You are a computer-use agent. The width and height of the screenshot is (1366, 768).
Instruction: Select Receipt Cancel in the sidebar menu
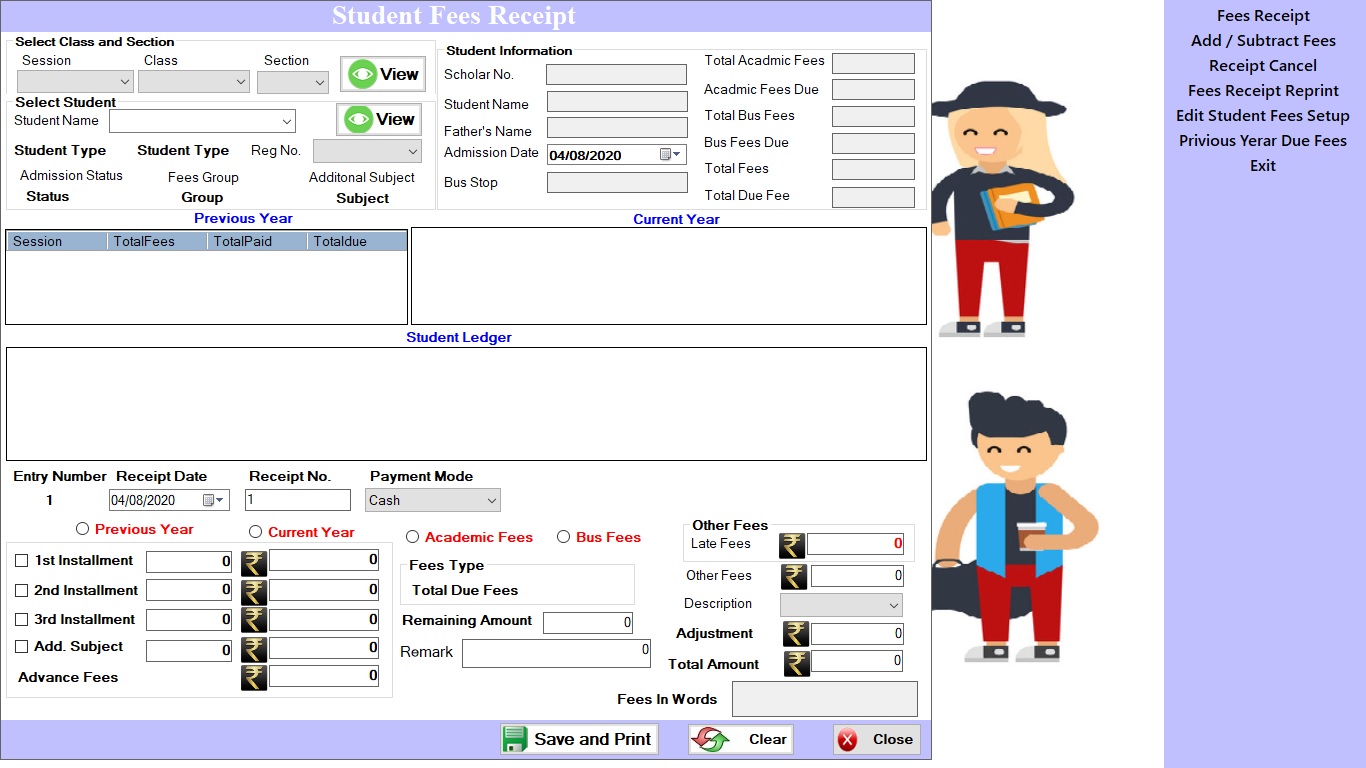pos(1263,65)
